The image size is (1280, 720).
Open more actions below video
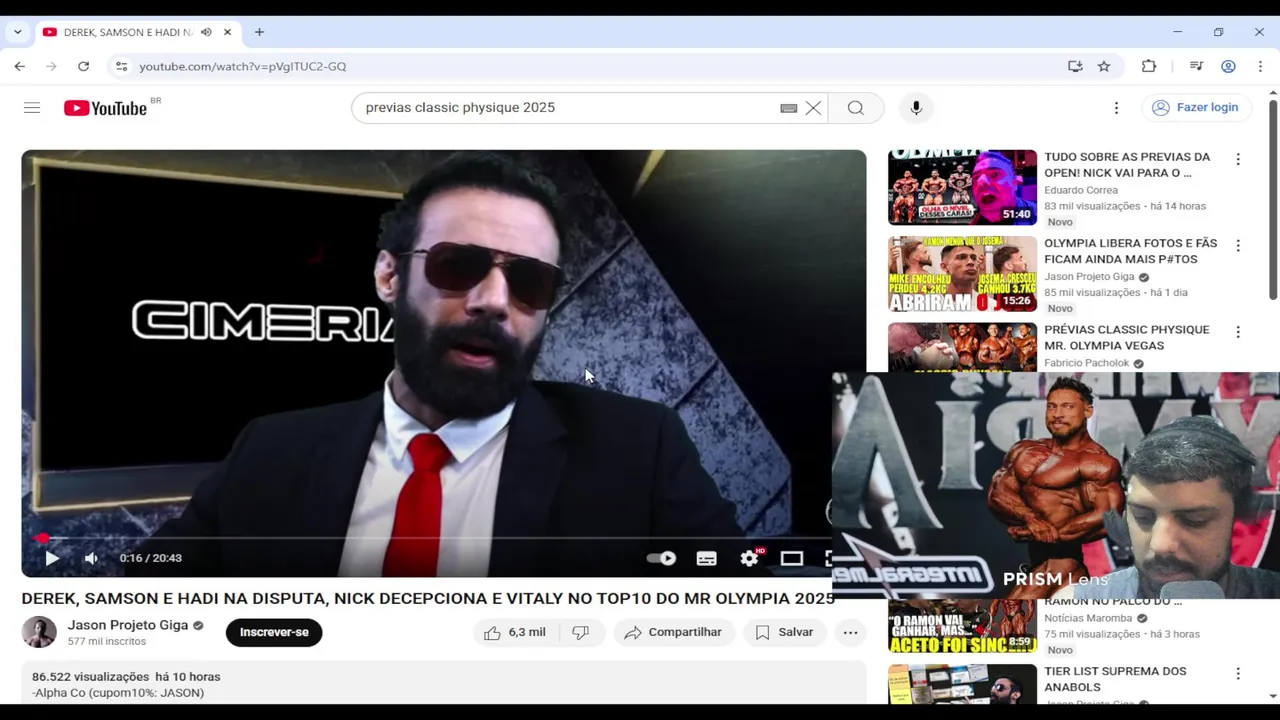850,632
